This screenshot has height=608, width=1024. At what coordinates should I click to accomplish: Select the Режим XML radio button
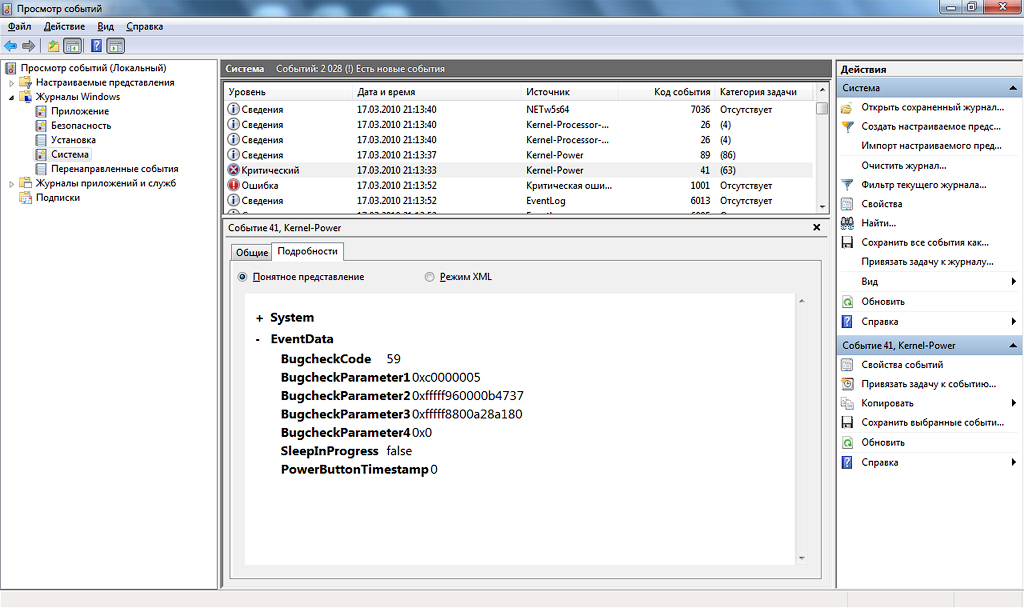coord(430,277)
